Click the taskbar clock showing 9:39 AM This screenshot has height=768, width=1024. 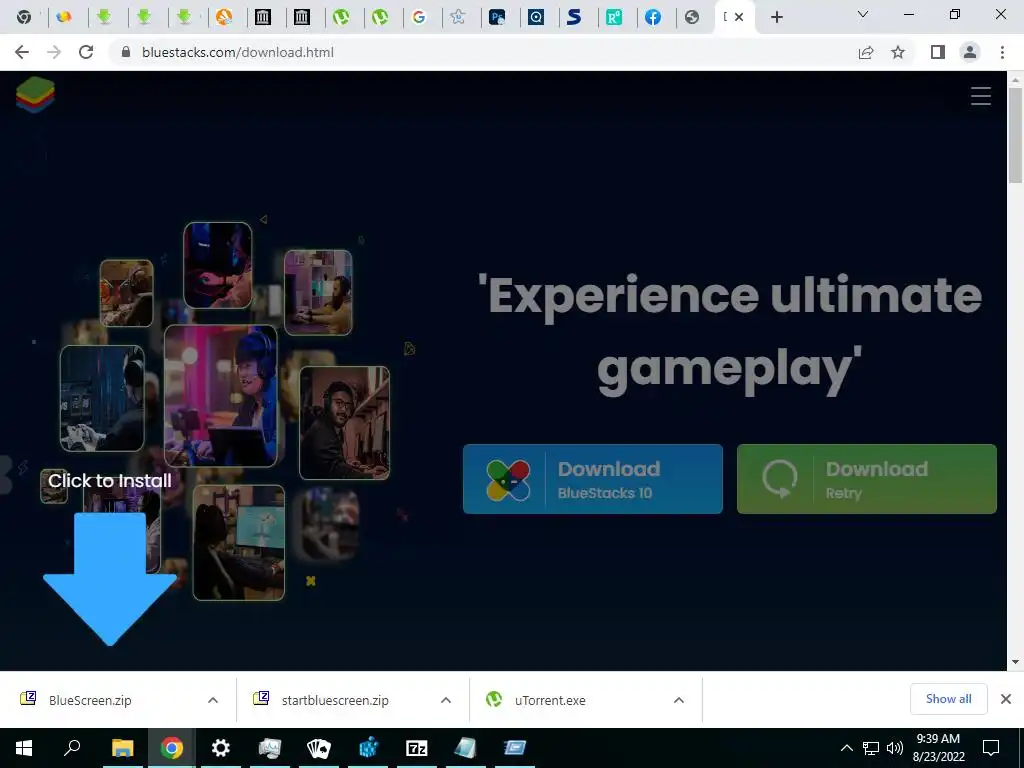[x=938, y=748]
